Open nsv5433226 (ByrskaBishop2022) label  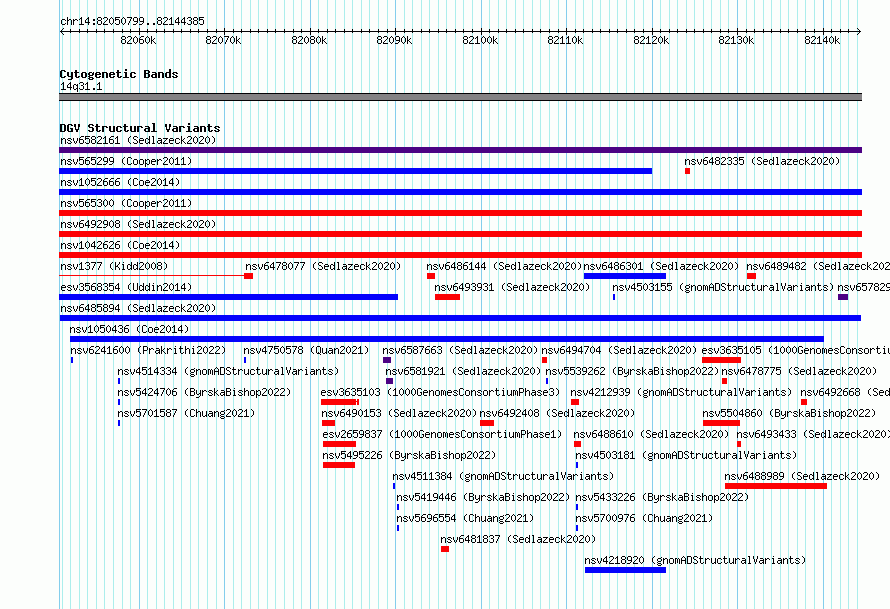point(662,497)
